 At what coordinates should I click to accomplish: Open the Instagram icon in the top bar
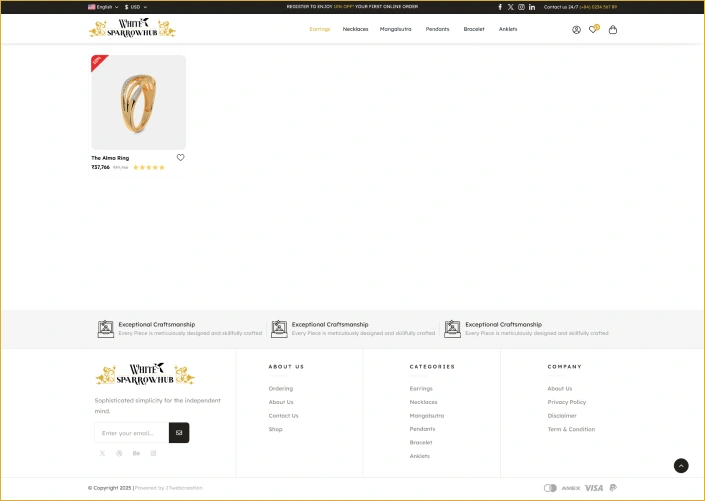pos(521,7)
